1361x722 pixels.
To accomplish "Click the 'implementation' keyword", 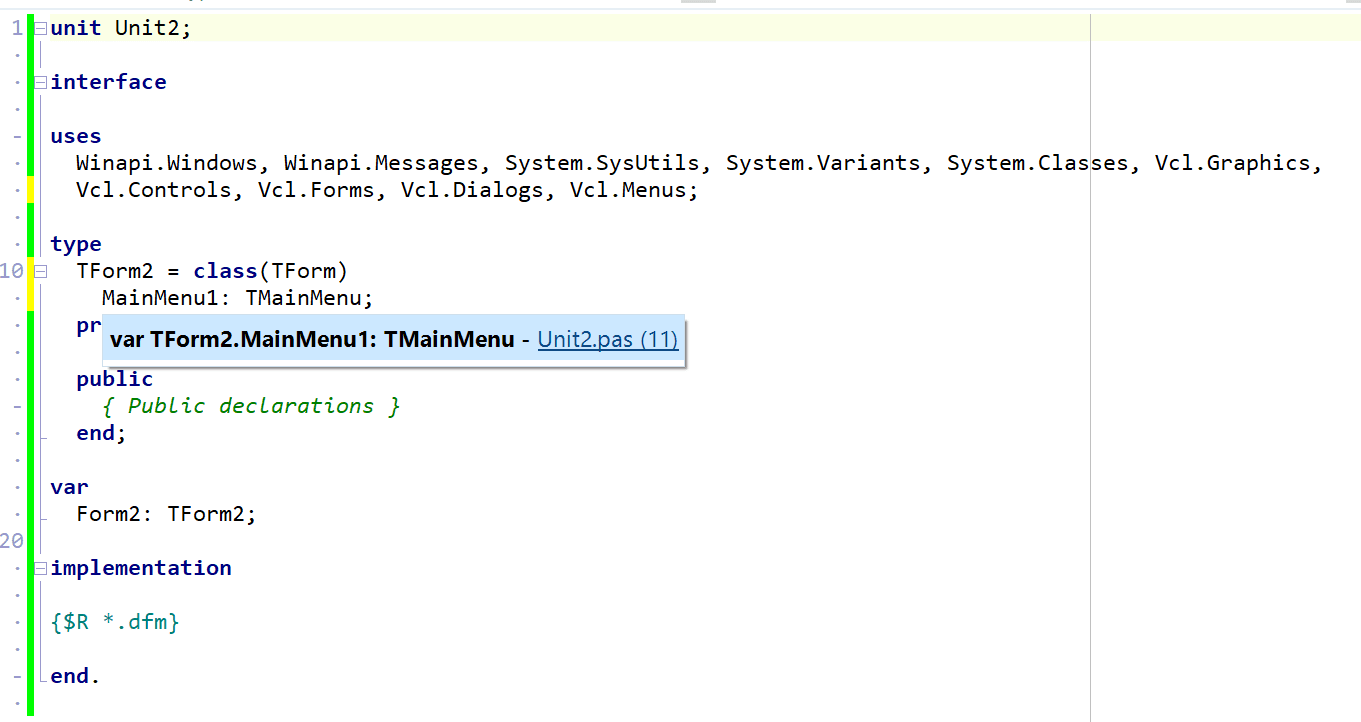I will (141, 568).
